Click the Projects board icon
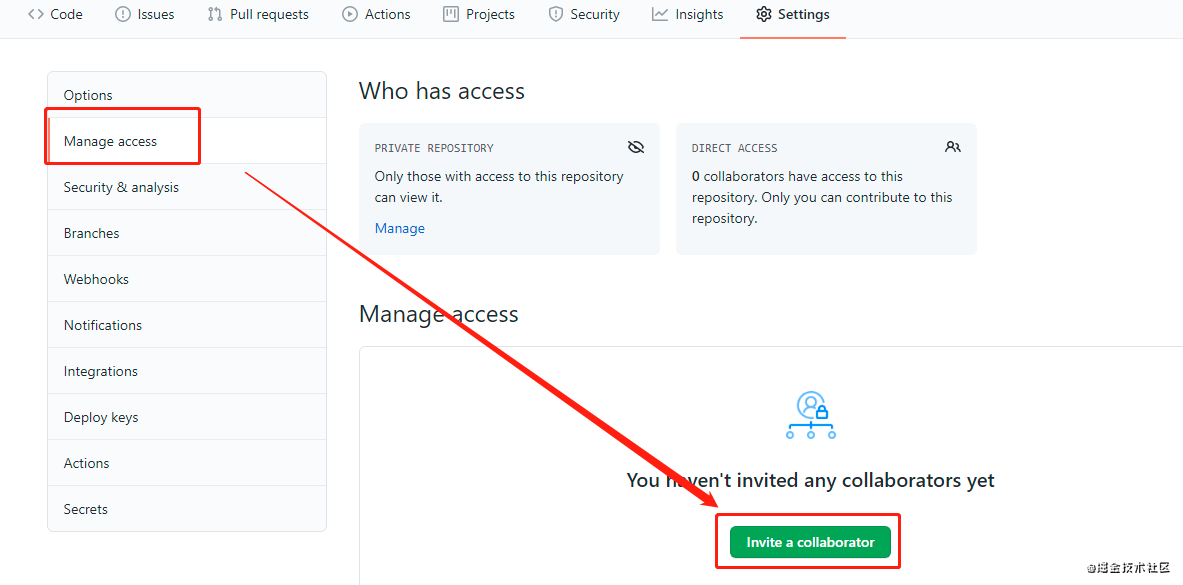1183x585 pixels. 451,14
